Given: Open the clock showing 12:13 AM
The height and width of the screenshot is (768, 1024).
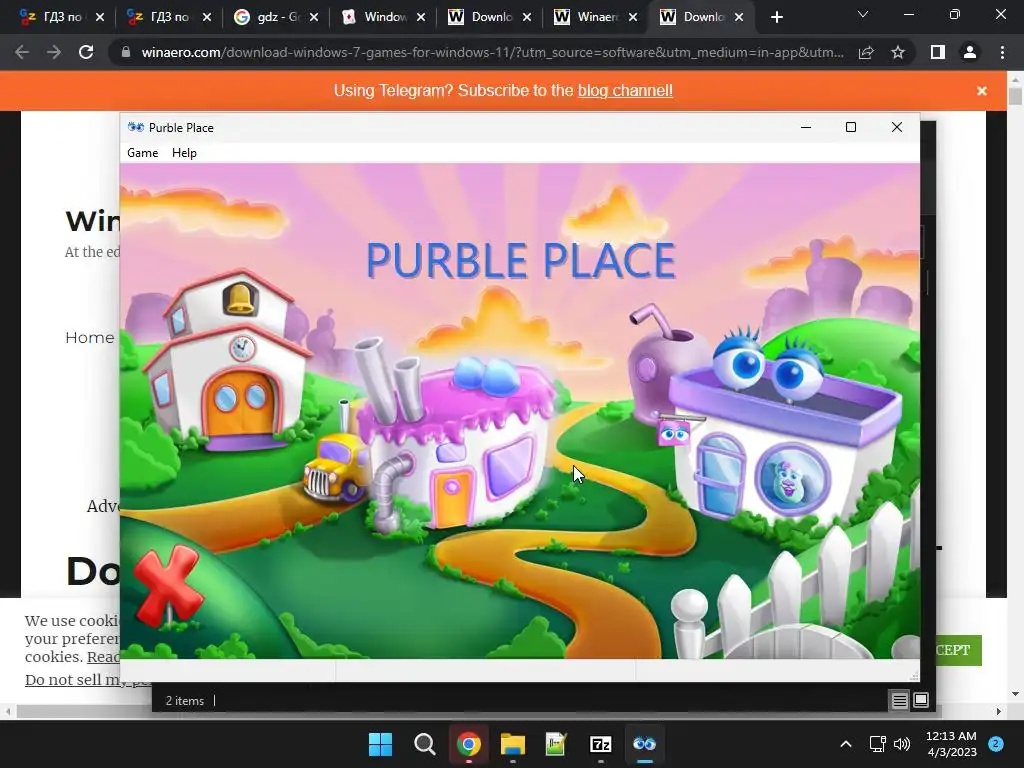Looking at the screenshot, I should 951,744.
